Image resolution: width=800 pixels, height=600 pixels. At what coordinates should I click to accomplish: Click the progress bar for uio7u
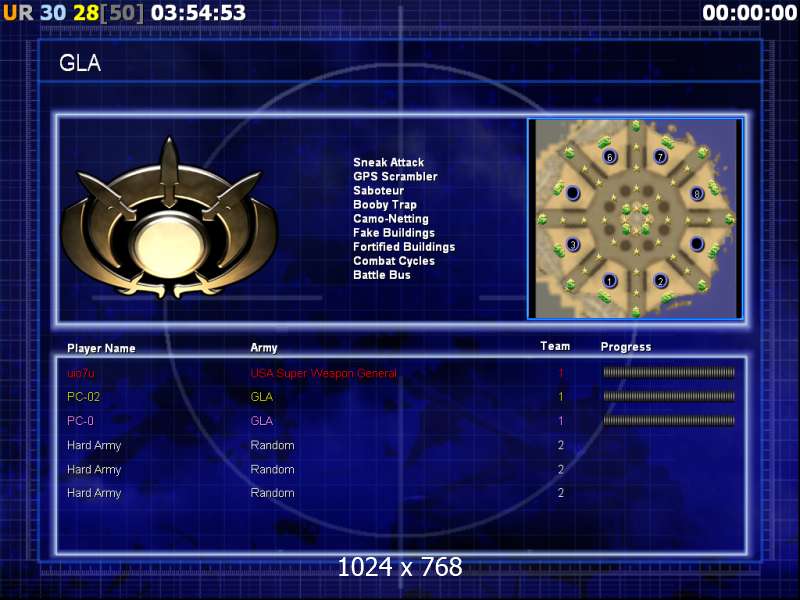tap(669, 372)
